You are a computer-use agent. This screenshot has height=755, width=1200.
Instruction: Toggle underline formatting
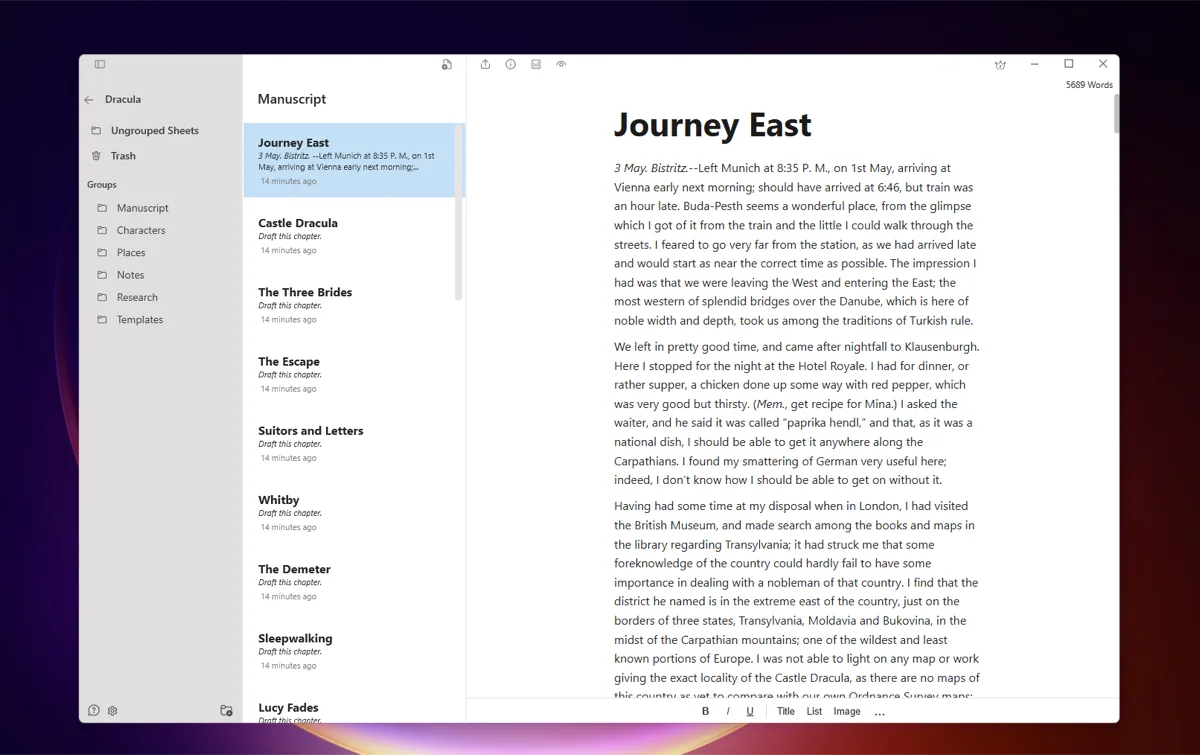pos(750,711)
